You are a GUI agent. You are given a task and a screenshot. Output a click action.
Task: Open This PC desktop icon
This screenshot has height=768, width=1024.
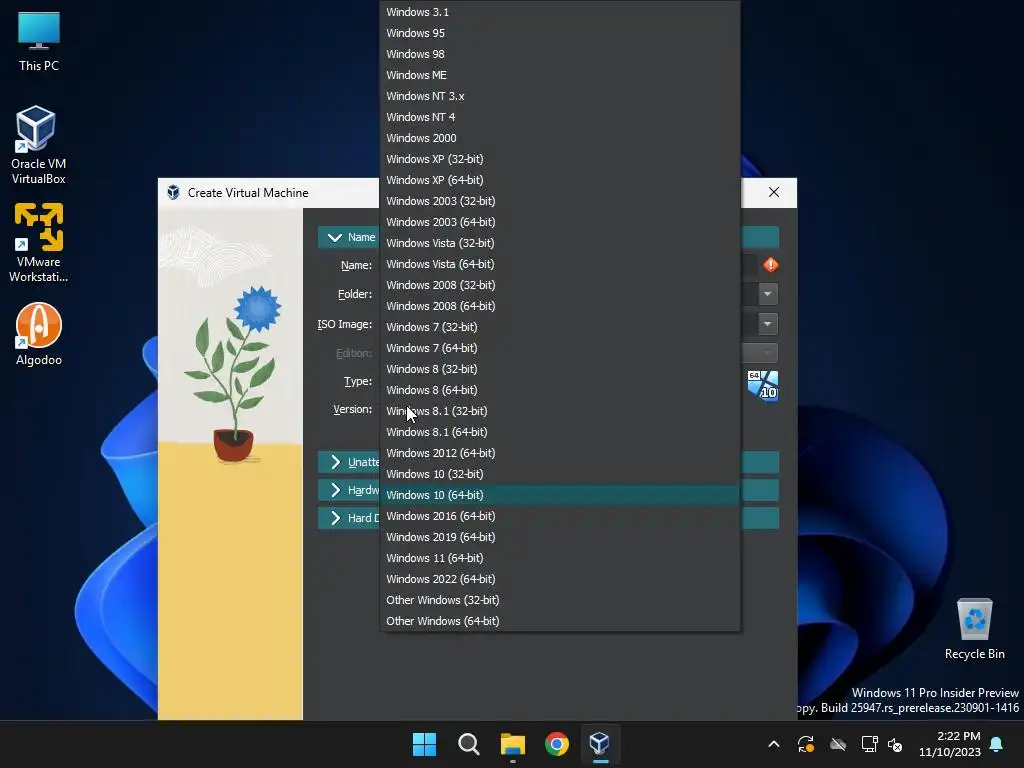(x=39, y=41)
